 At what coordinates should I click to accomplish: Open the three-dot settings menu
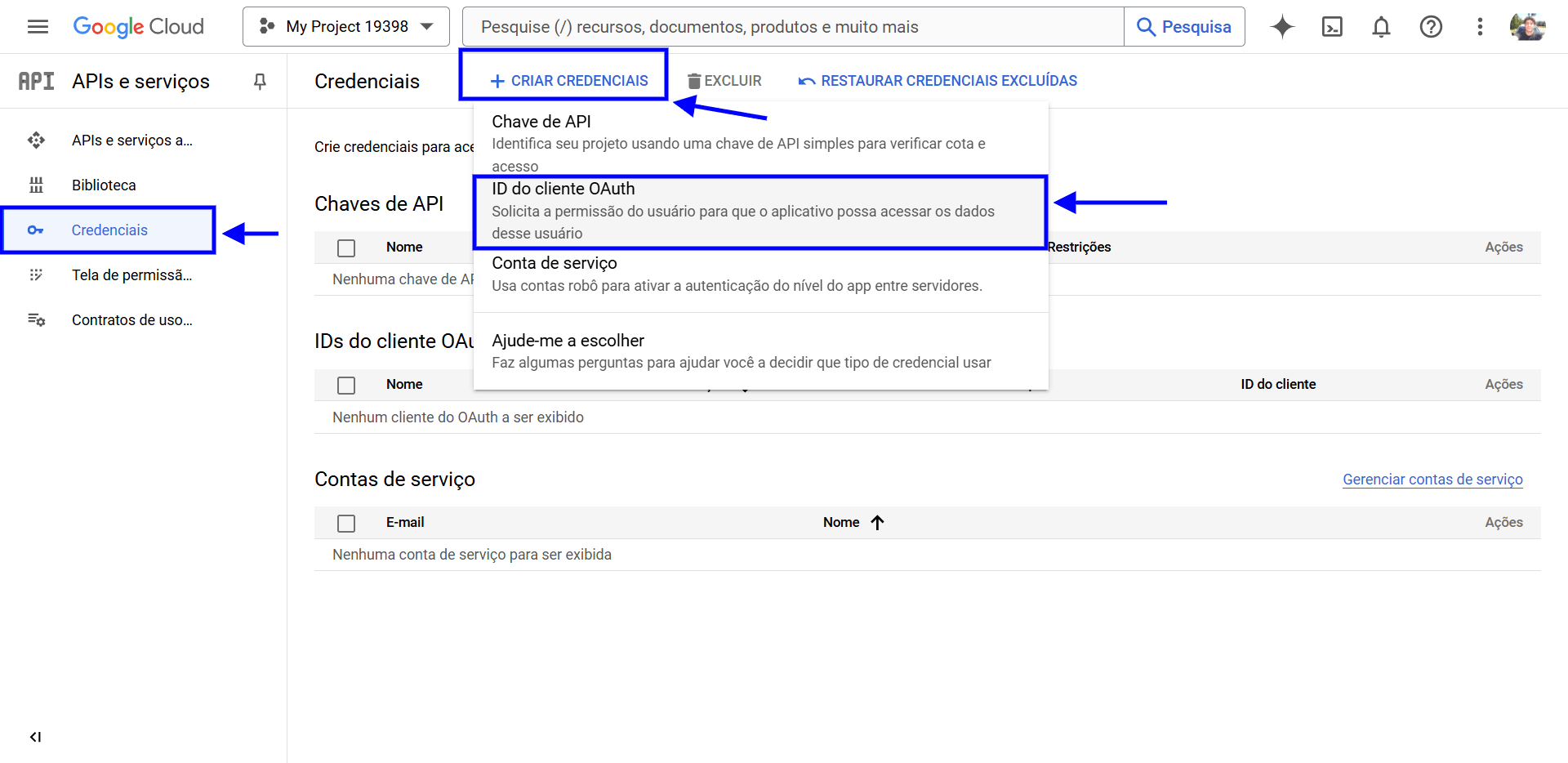1480,27
